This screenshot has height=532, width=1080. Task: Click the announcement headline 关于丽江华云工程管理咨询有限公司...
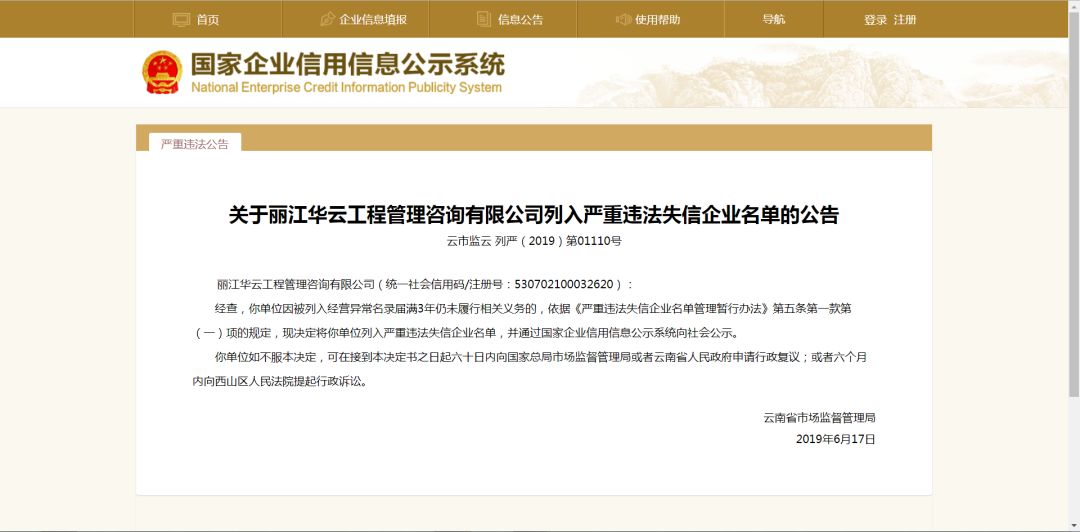tap(534, 215)
